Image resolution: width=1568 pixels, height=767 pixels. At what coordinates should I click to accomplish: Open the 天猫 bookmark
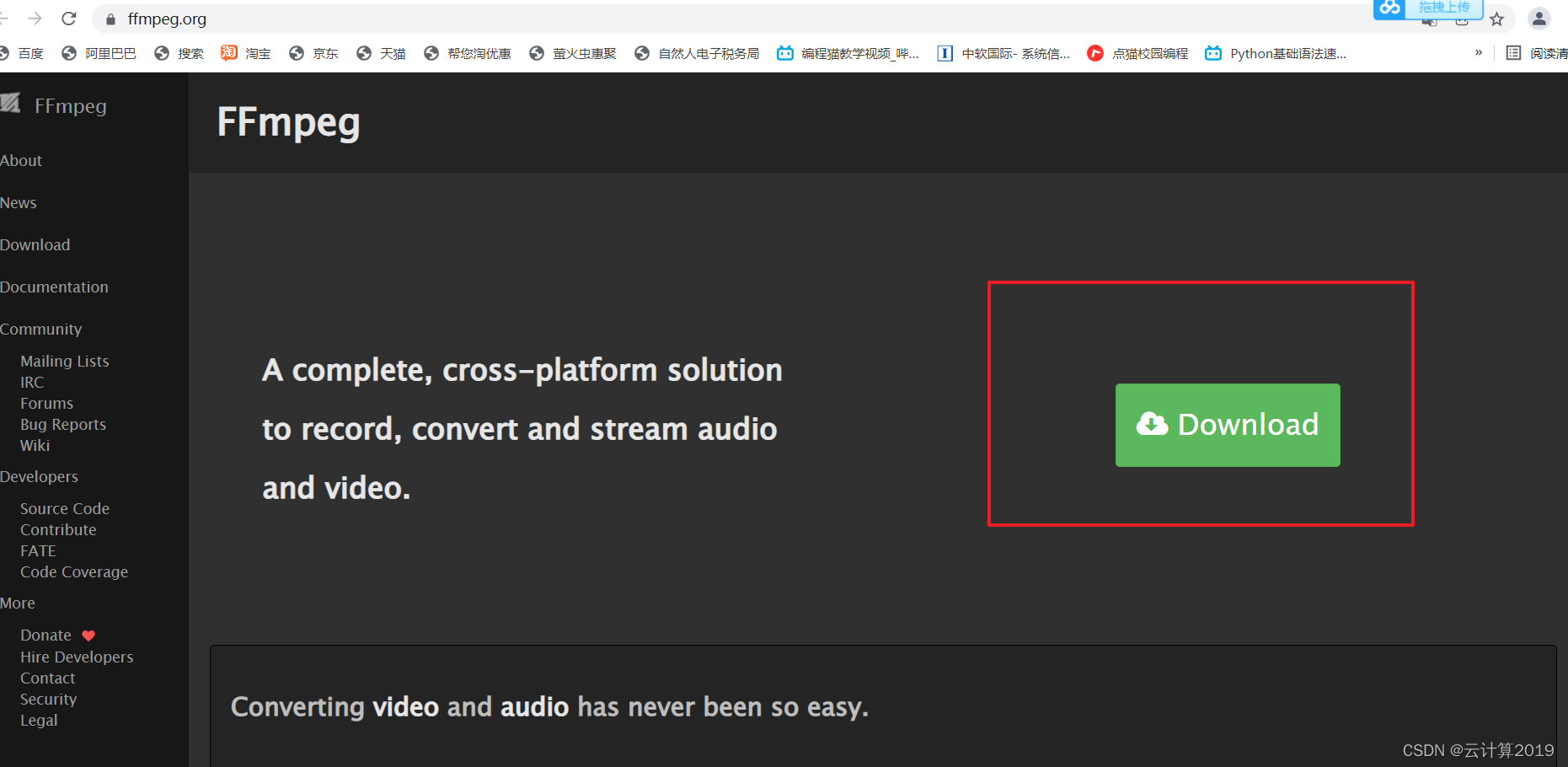(381, 53)
